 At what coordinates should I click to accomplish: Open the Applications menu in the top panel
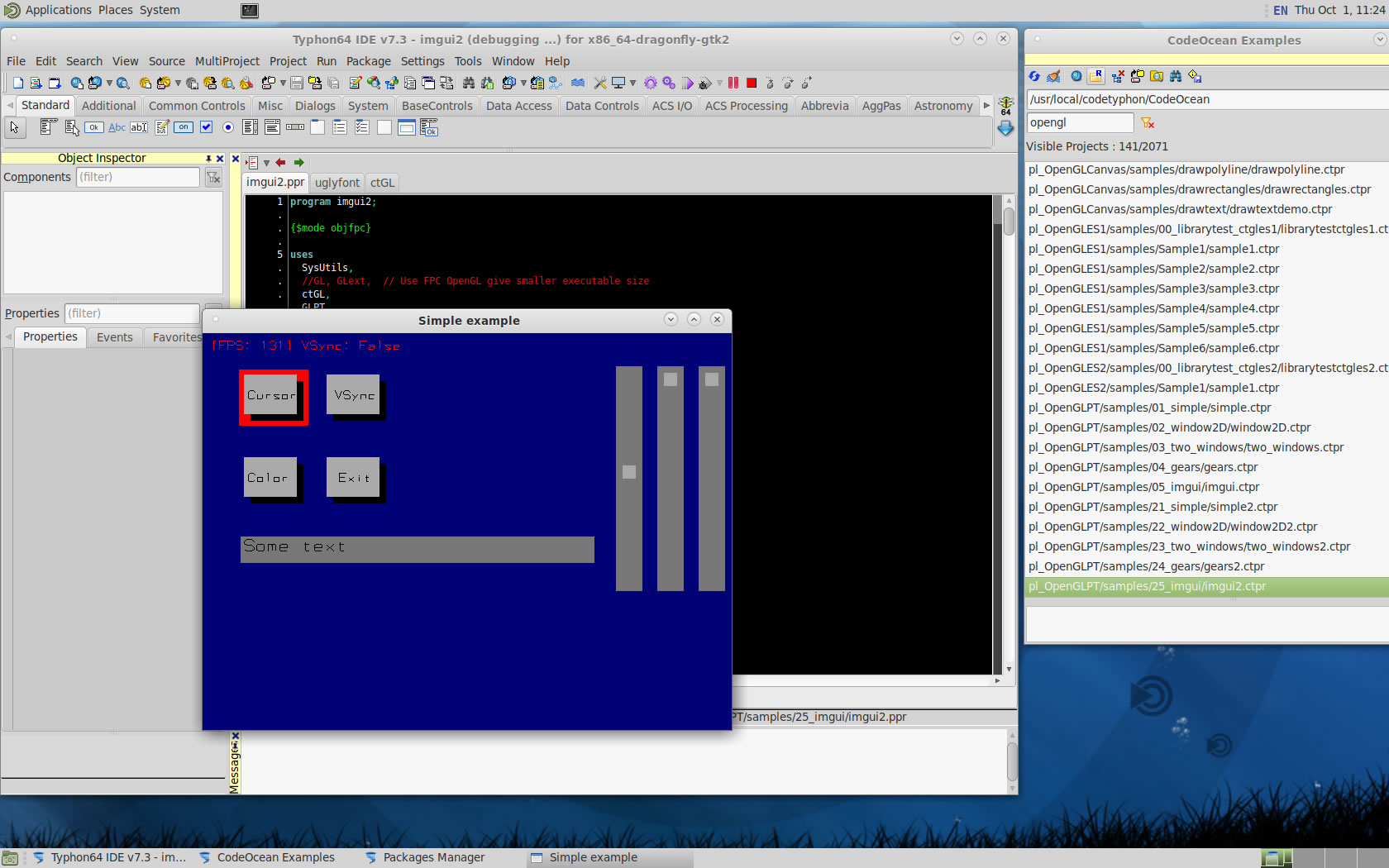pyautogui.click(x=58, y=10)
